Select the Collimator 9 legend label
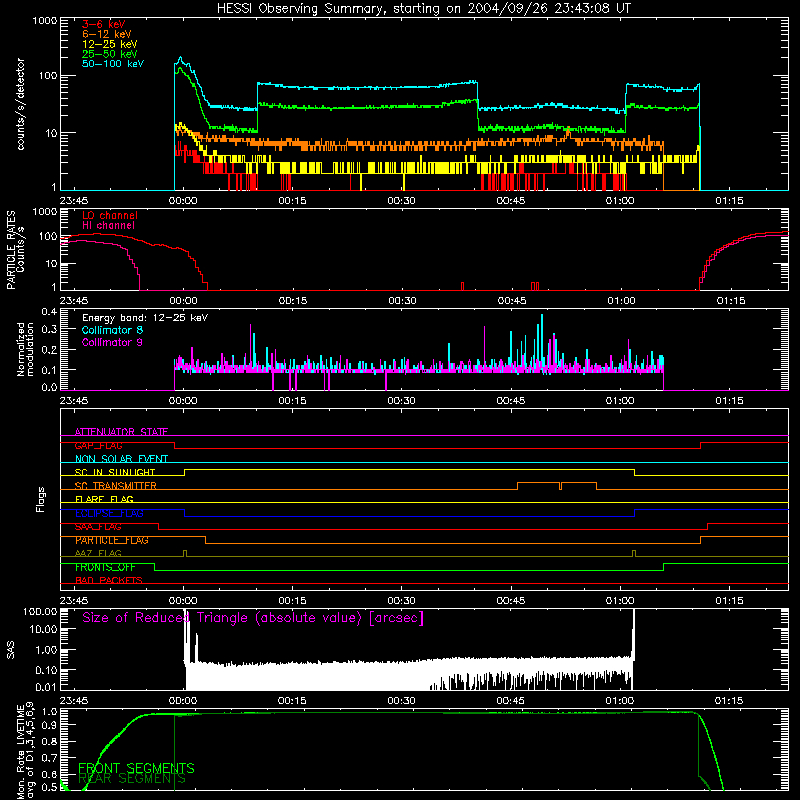The image size is (800, 800). (112, 342)
